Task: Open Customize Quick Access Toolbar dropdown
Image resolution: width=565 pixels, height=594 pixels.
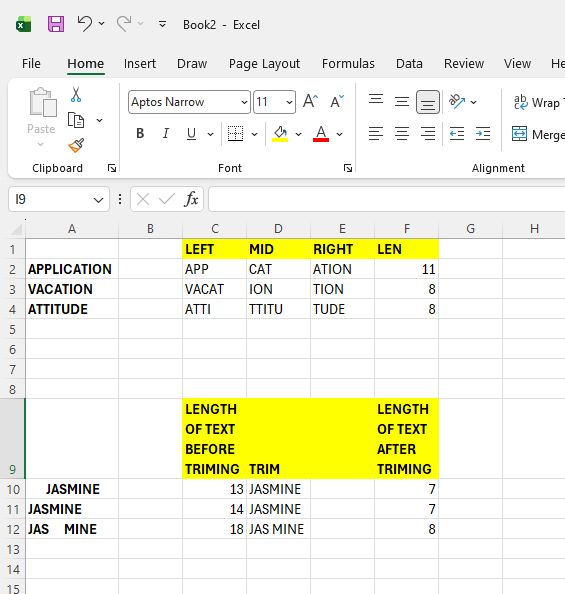Action: (162, 24)
